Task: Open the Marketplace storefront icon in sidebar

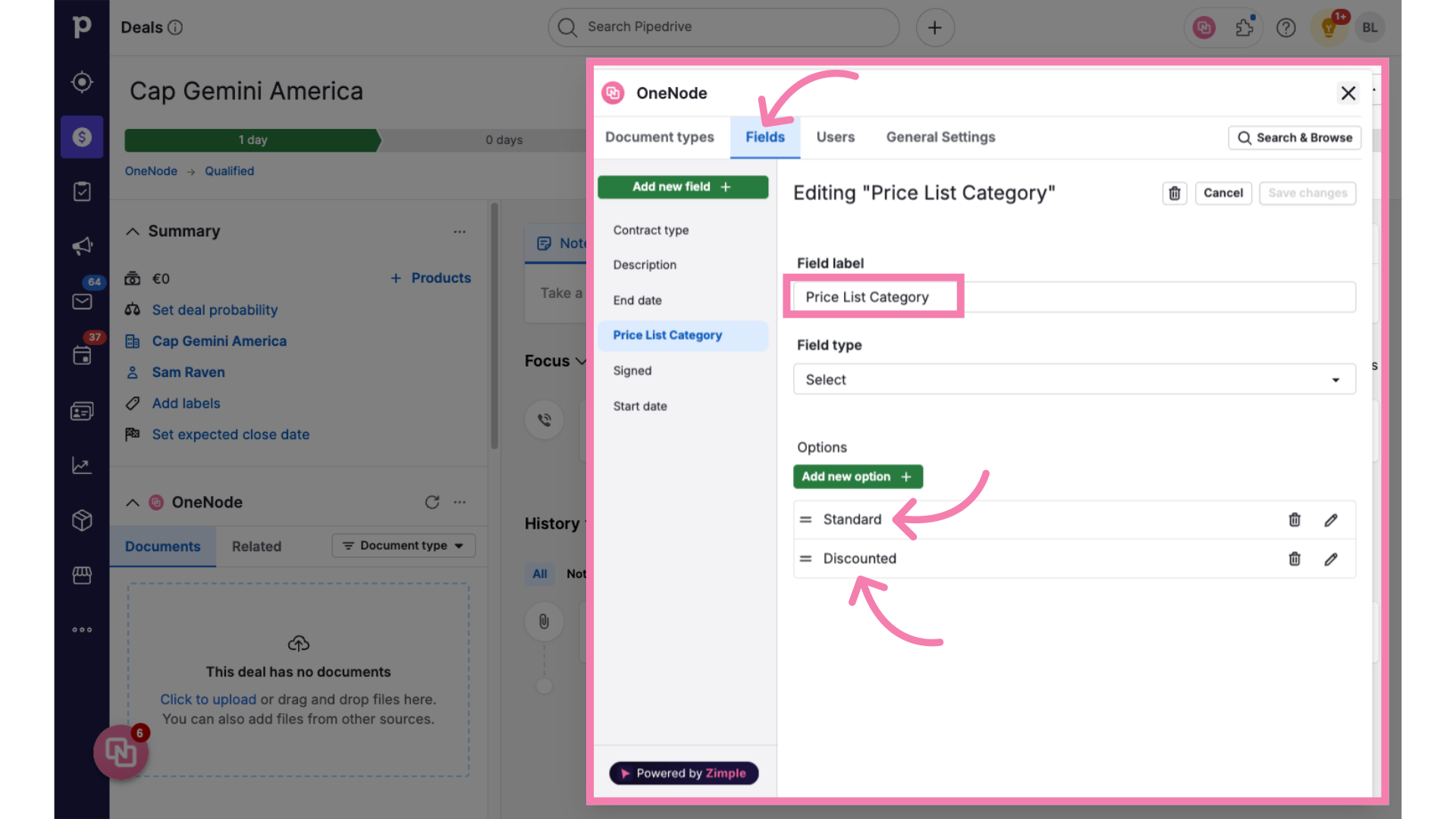Action: click(82, 575)
